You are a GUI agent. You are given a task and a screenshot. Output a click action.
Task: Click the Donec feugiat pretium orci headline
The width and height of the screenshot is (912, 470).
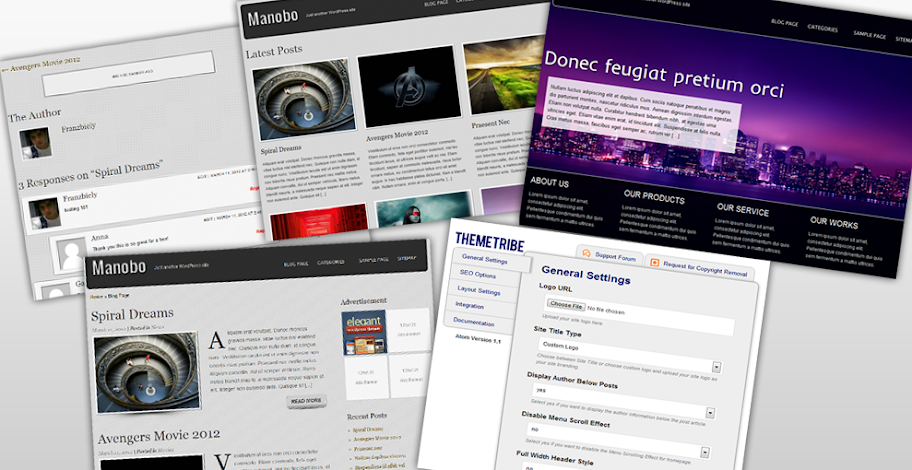pyautogui.click(x=664, y=74)
